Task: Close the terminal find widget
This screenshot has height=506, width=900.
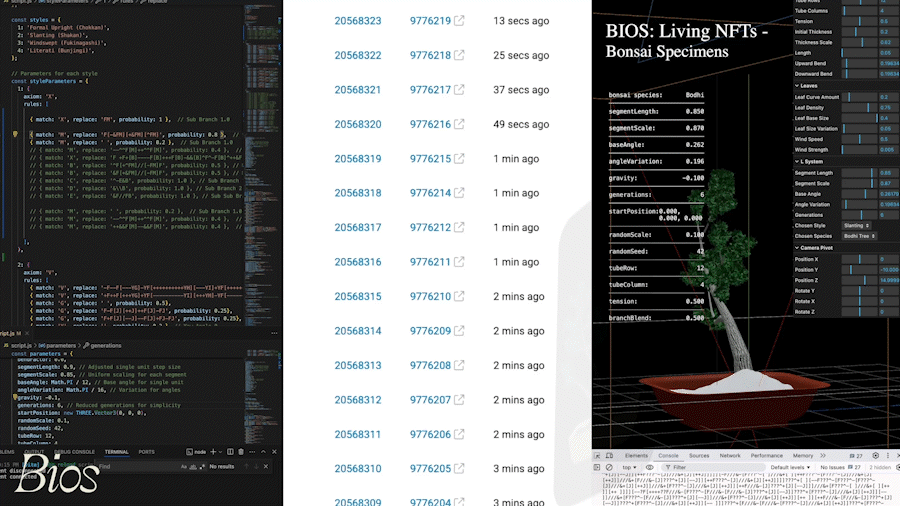Action: tap(266, 466)
